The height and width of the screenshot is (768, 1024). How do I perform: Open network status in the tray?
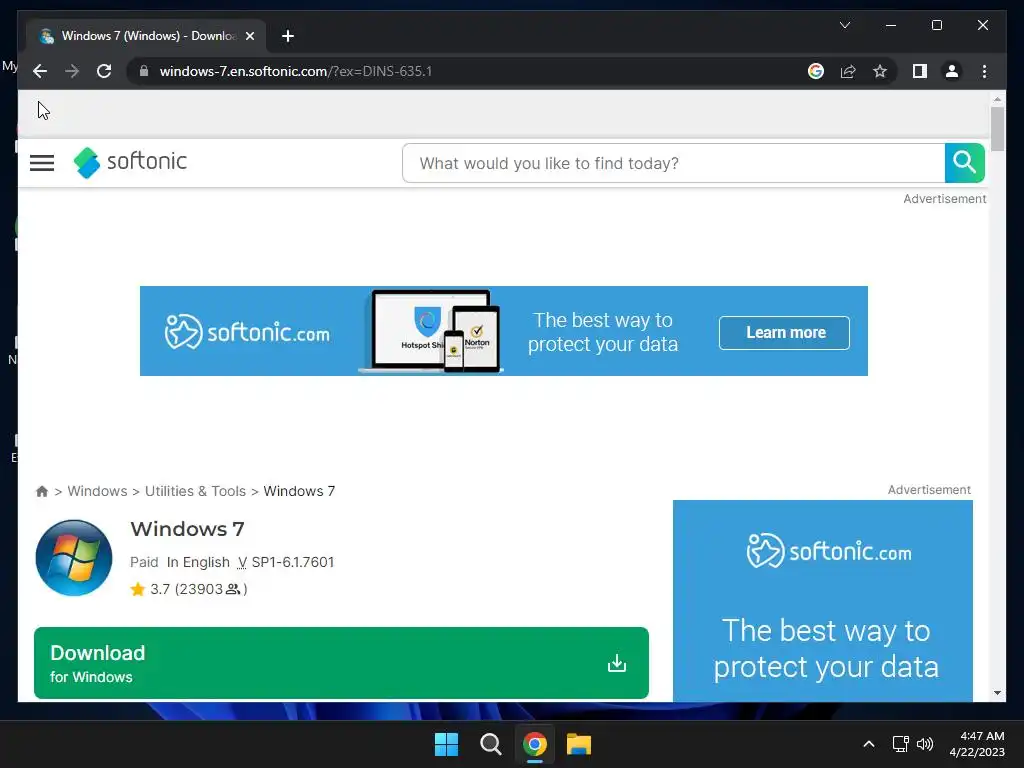(x=901, y=744)
